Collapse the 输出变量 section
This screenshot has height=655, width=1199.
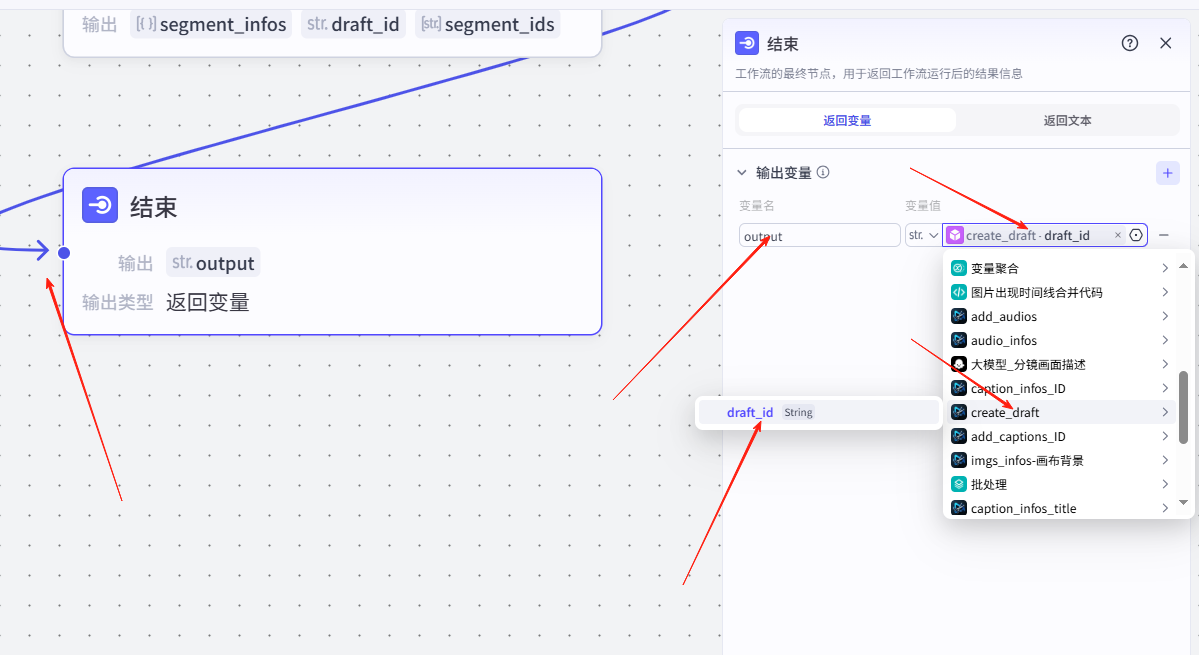point(742,173)
